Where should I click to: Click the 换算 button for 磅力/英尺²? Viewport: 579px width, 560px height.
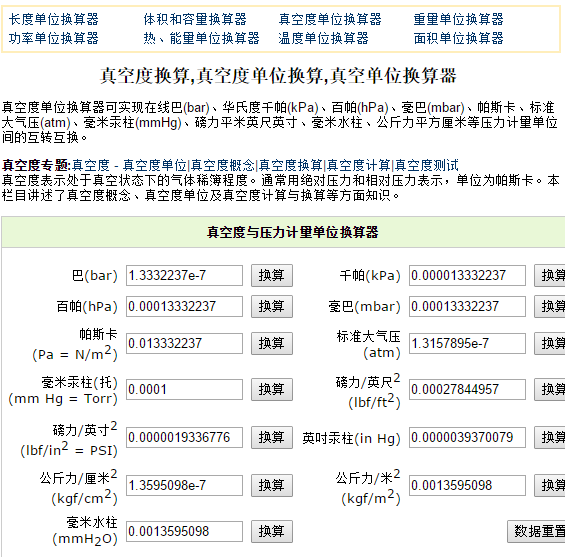[550, 389]
